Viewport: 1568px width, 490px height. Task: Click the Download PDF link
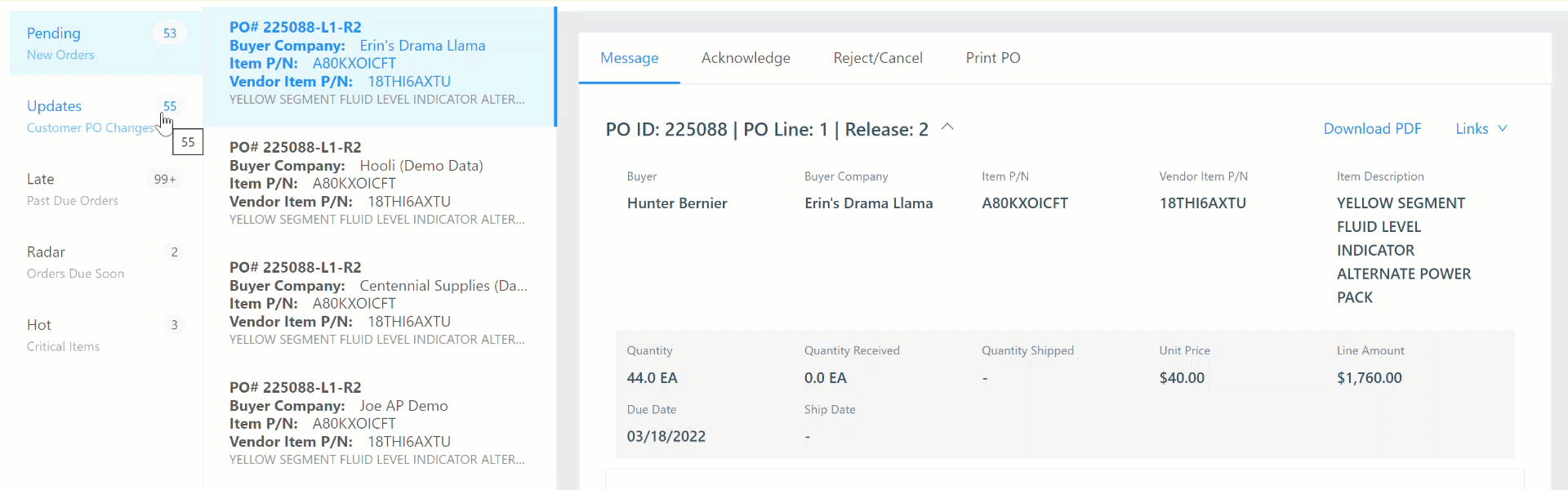point(1372,129)
